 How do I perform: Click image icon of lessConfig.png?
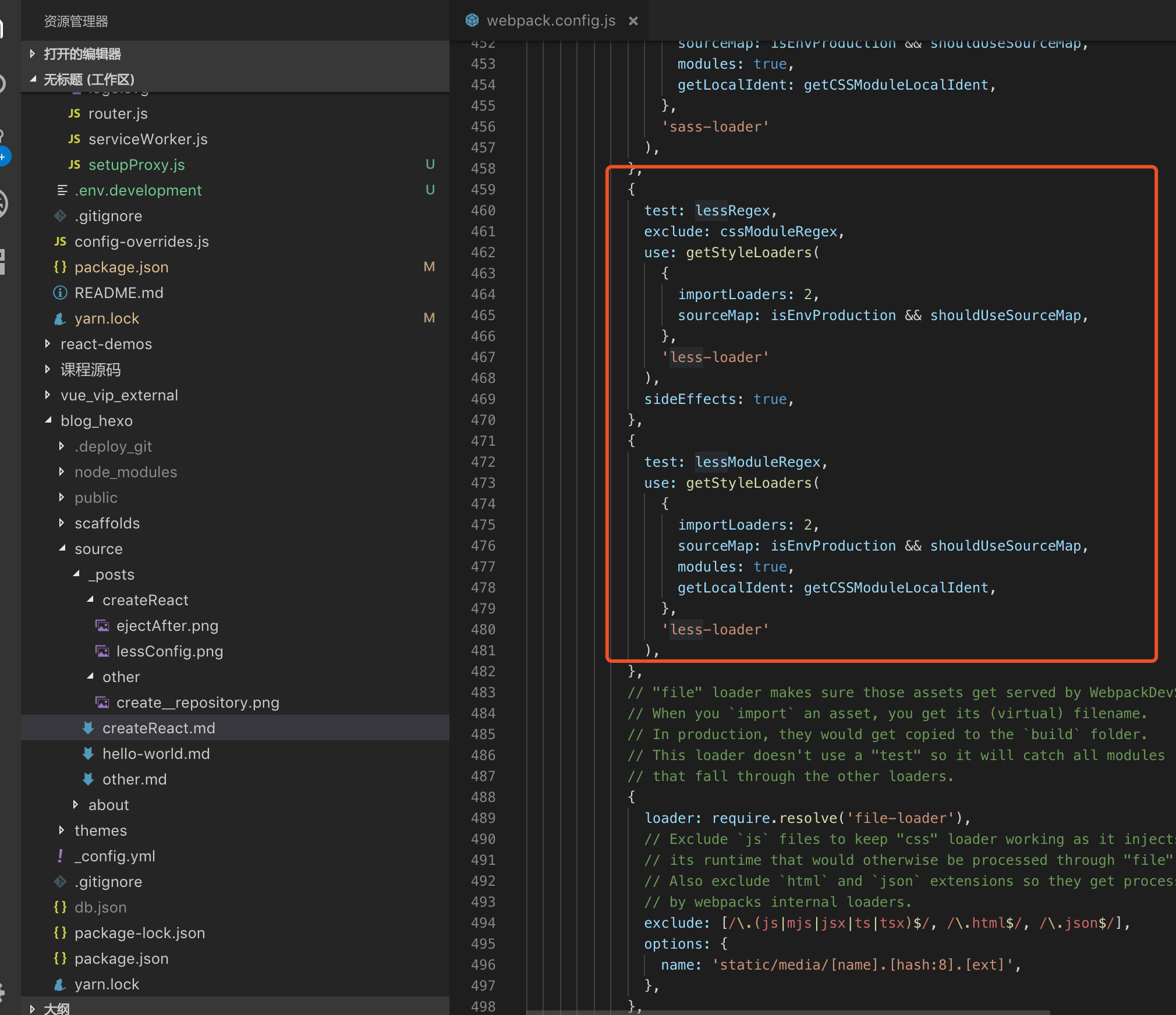point(102,651)
